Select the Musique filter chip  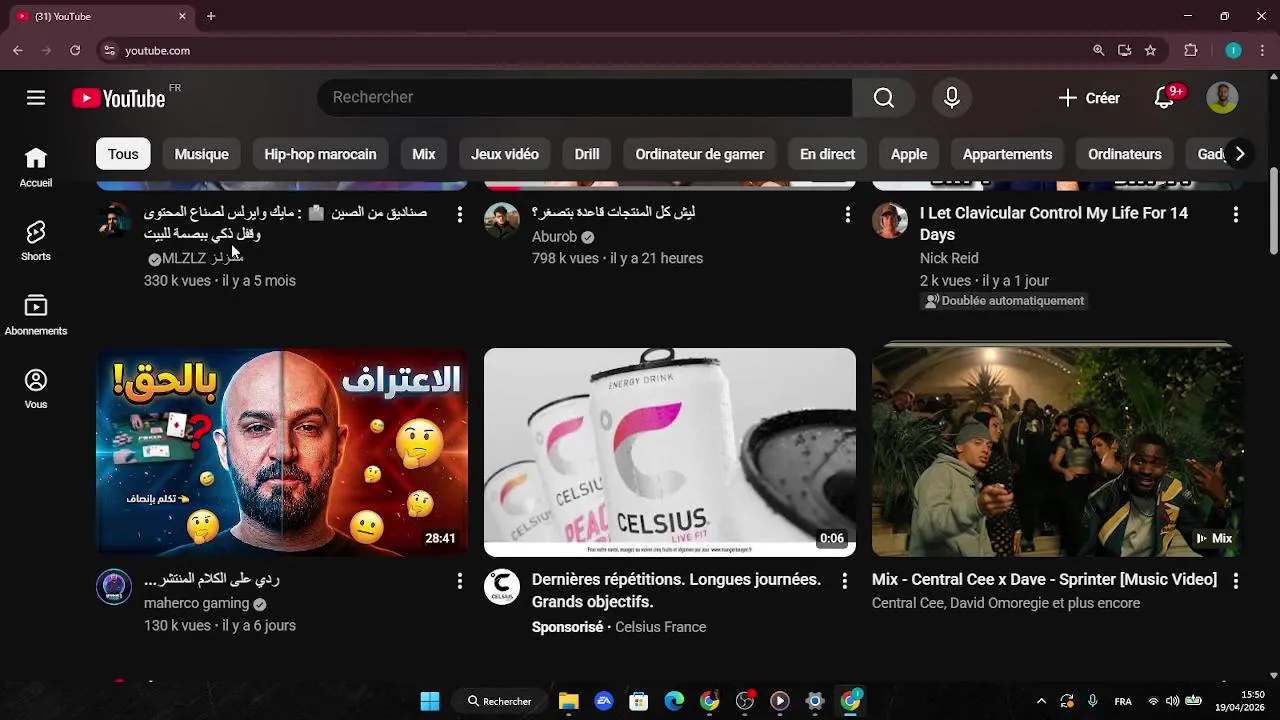(x=201, y=154)
